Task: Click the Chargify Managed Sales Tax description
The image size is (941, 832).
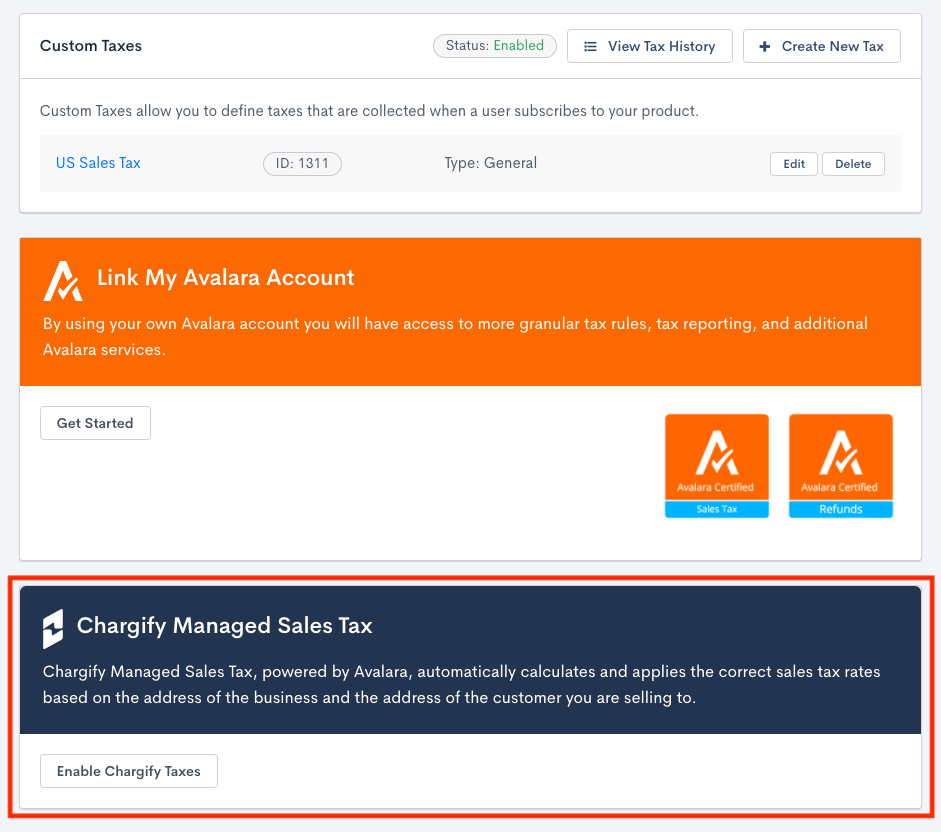Action: (461, 684)
